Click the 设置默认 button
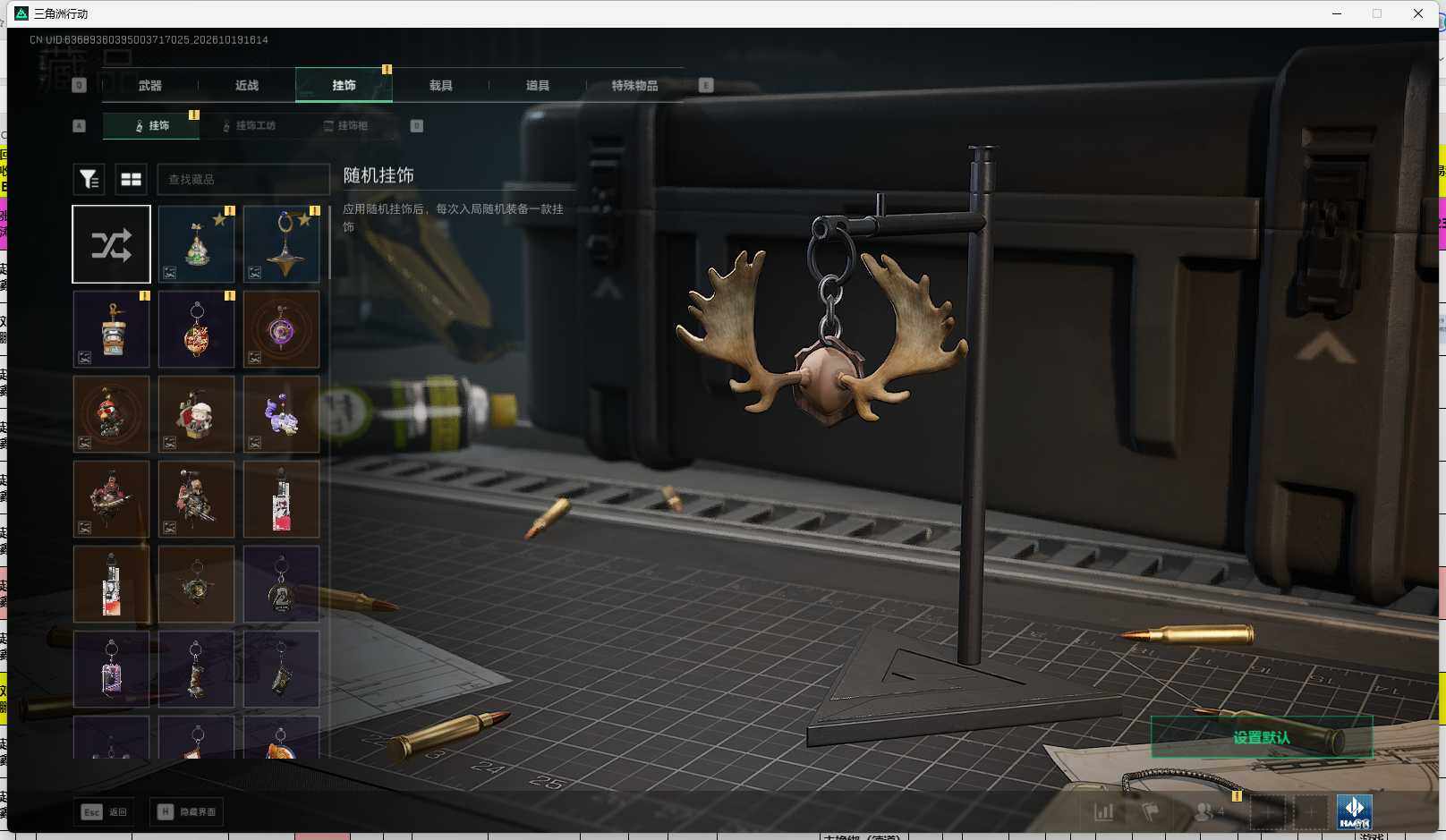The height and width of the screenshot is (840, 1446). [1262, 737]
